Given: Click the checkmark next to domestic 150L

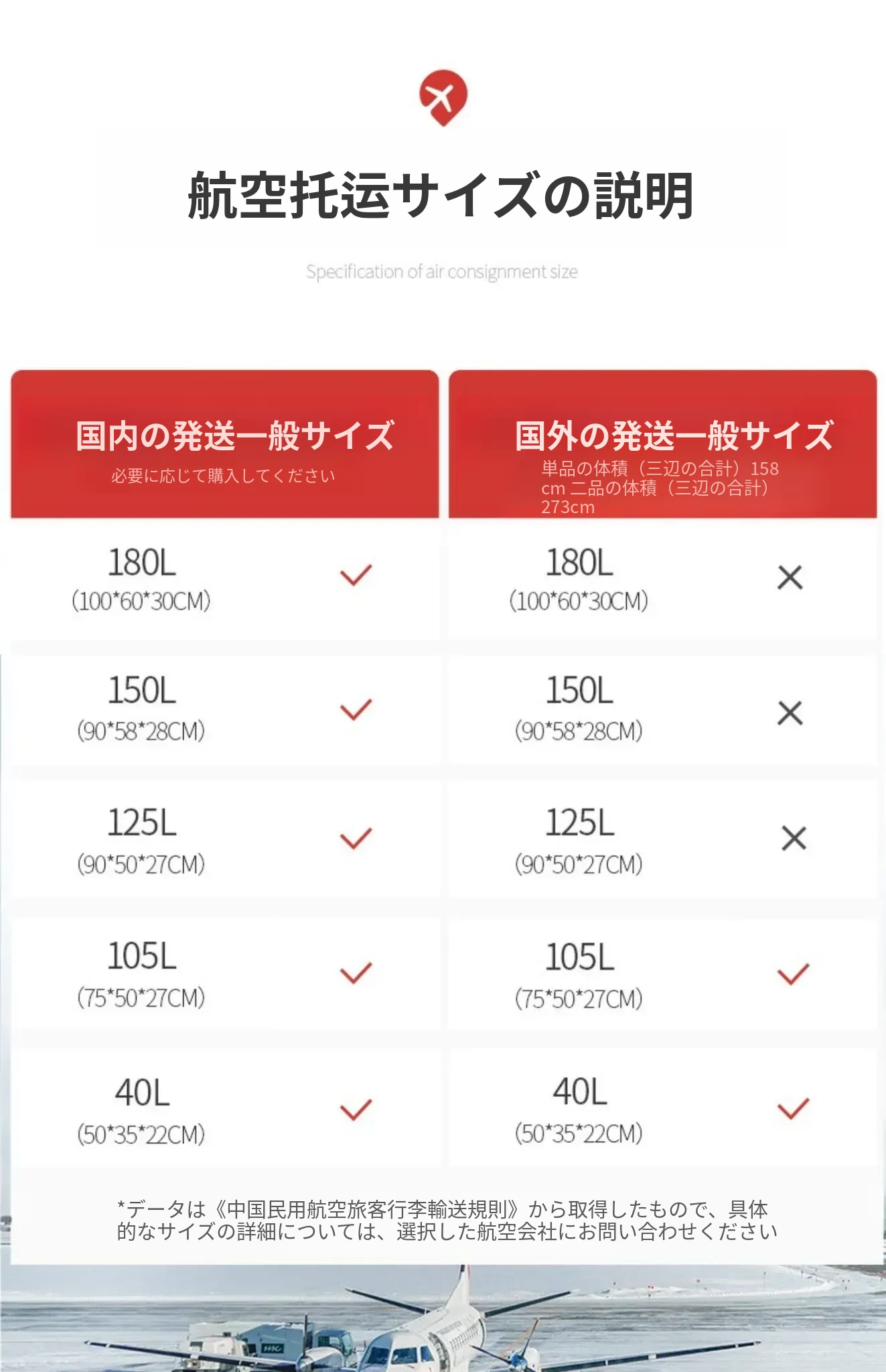Looking at the screenshot, I should (x=356, y=709).
